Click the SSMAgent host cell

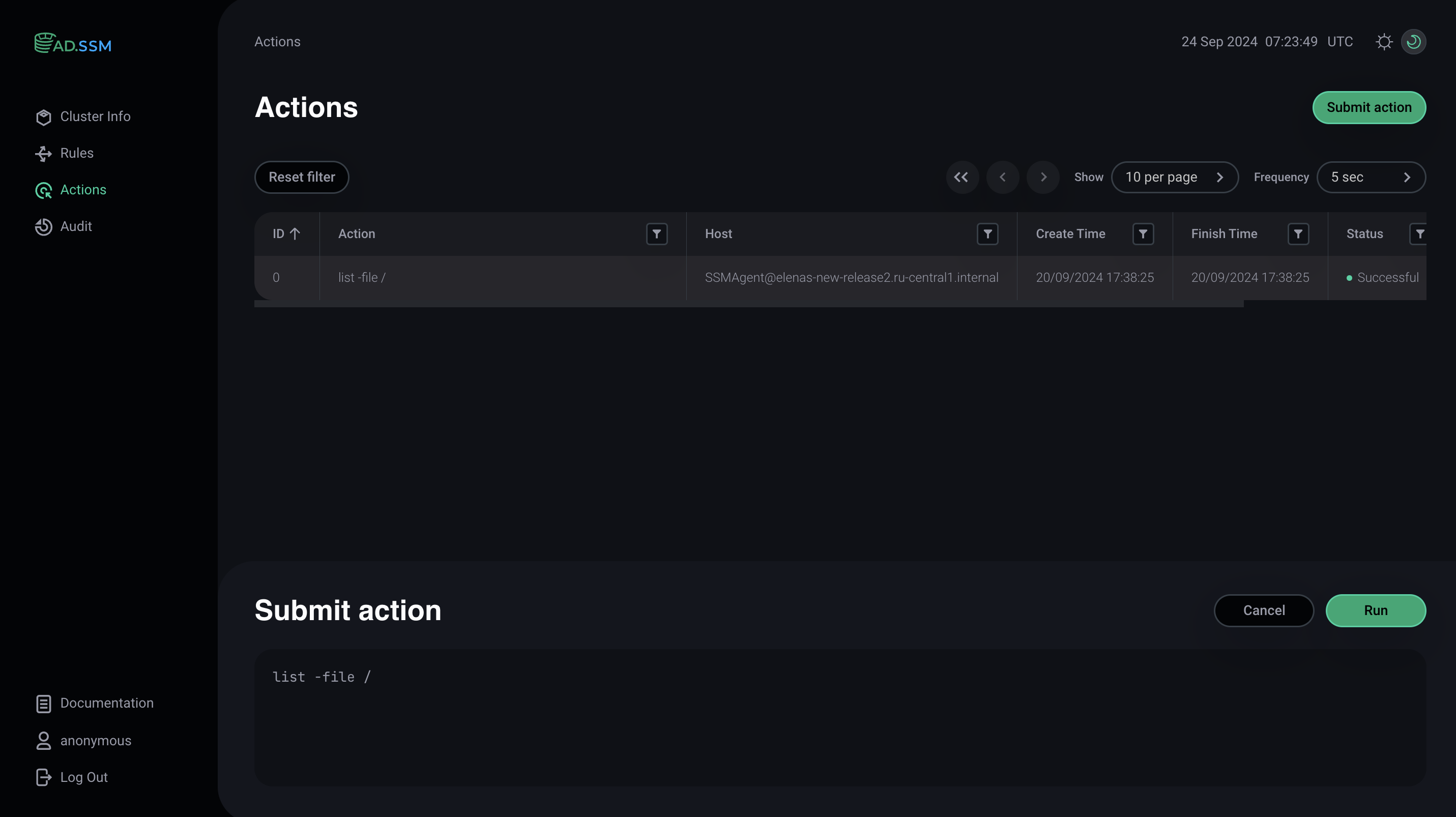click(851, 277)
